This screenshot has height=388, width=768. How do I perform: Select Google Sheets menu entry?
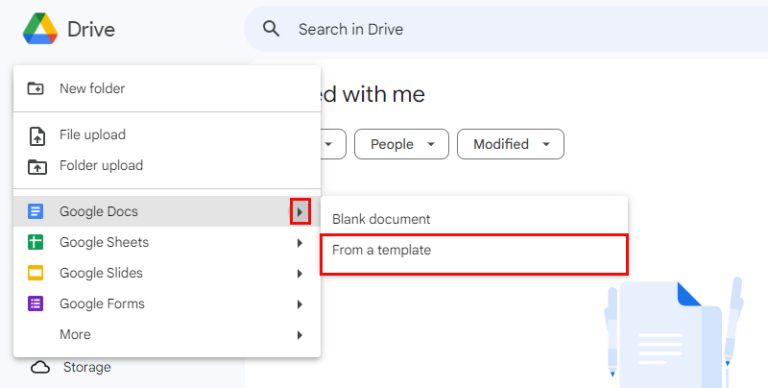[x=167, y=242]
